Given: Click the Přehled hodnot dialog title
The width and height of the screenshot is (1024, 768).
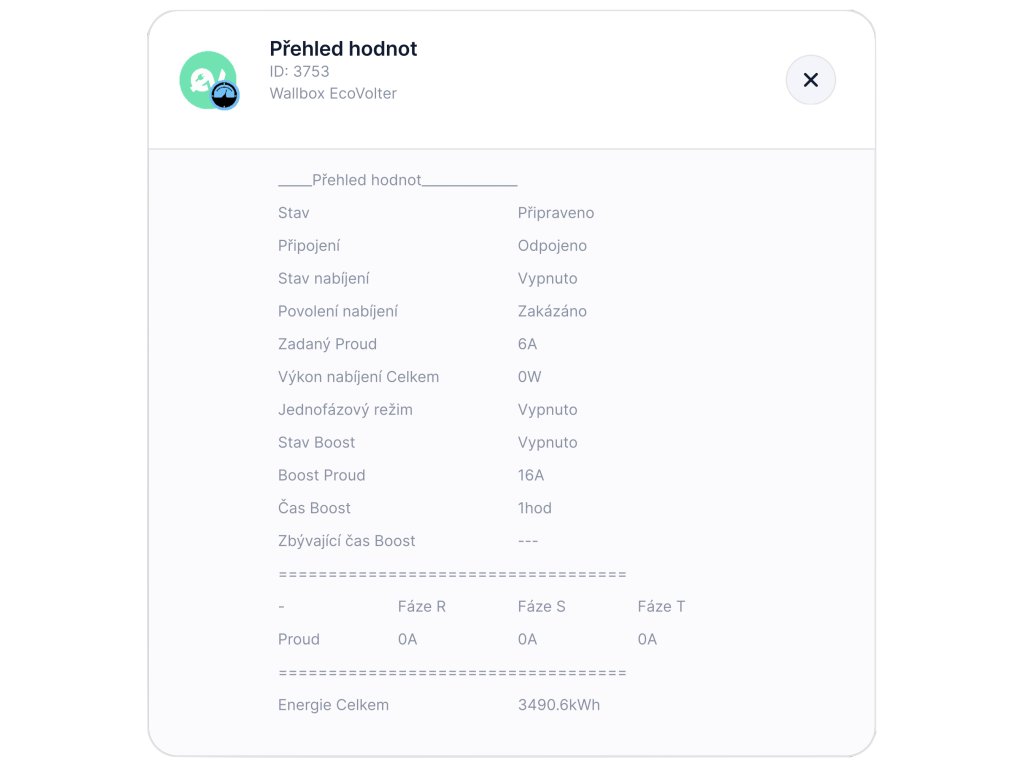Looking at the screenshot, I should click(343, 49).
